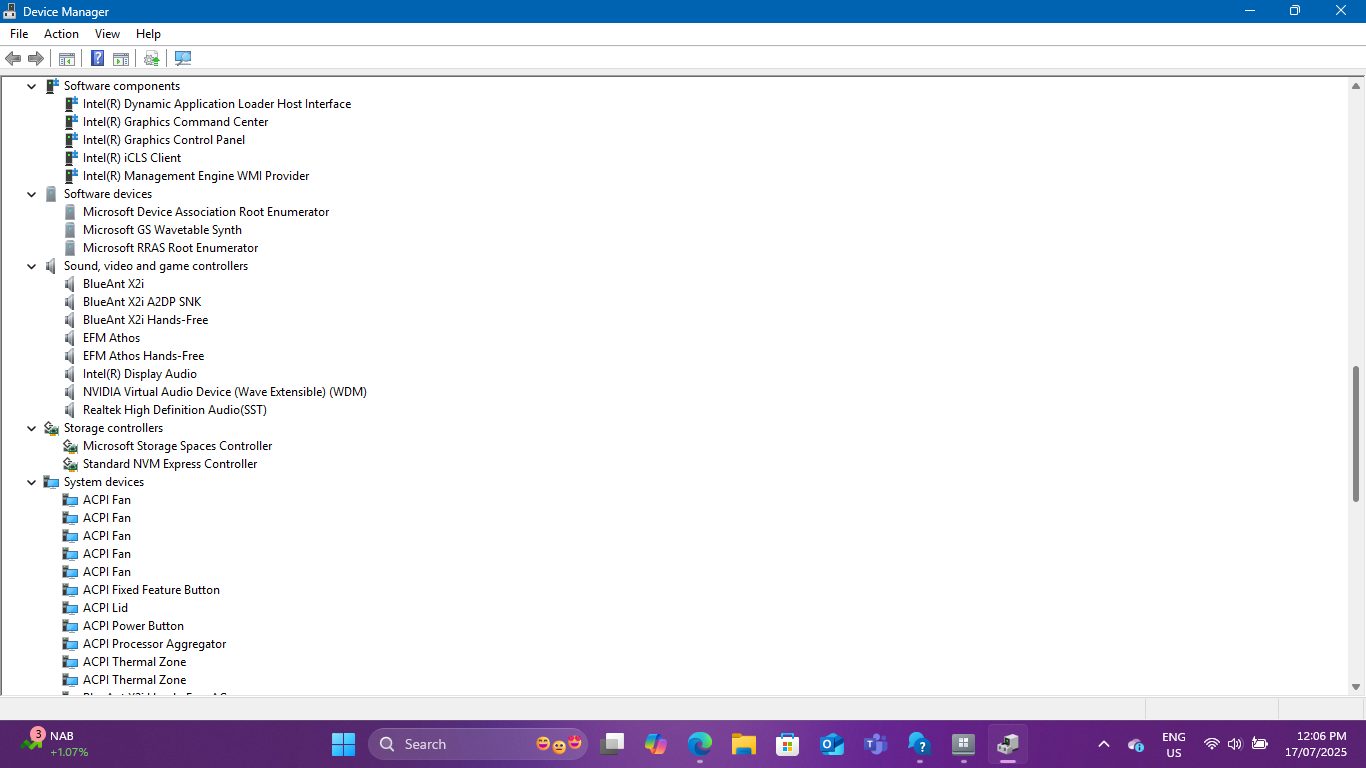Collapse the Software components category
Screen dimensions: 1366x768
32,86
